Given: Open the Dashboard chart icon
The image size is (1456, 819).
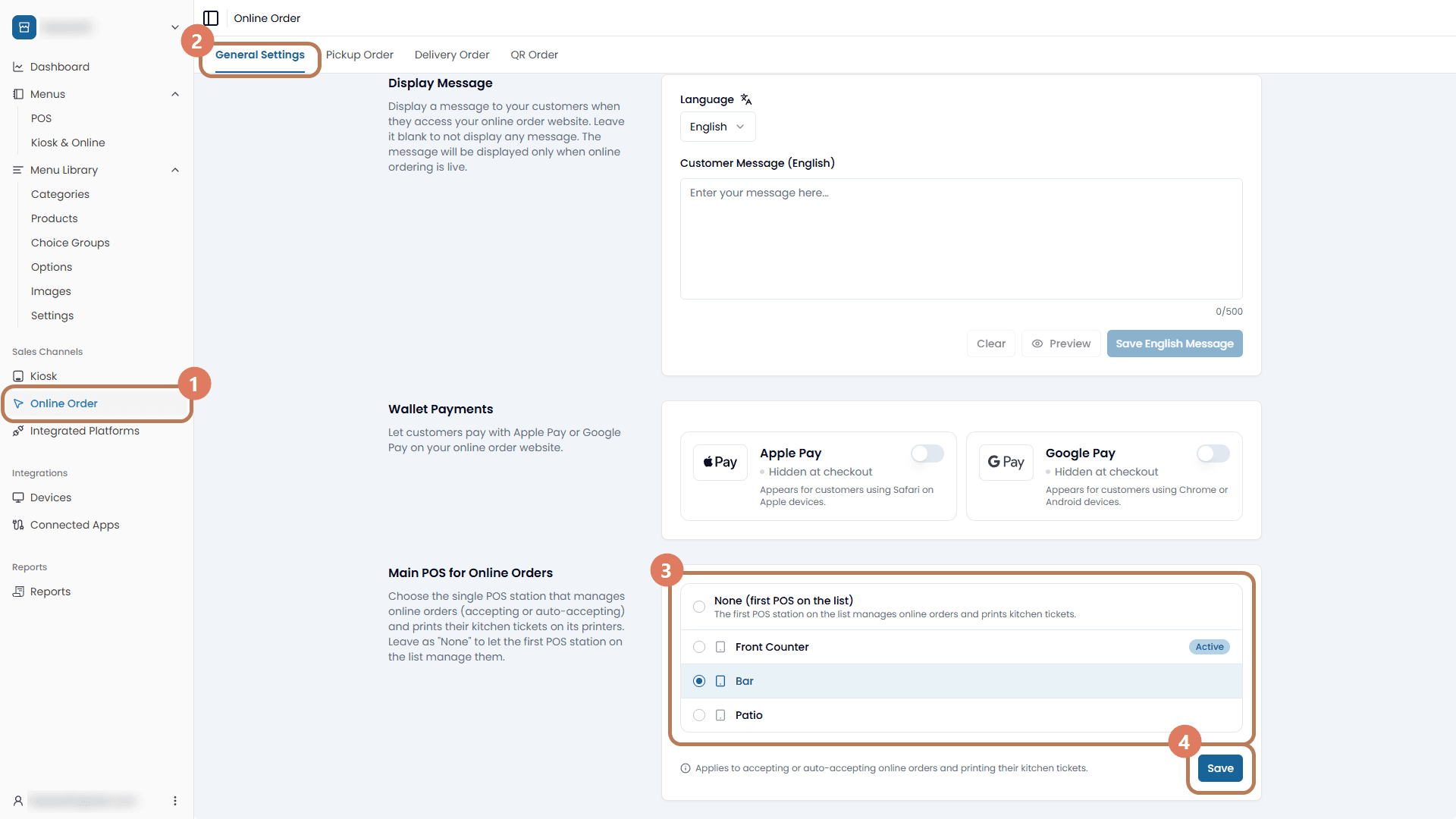Looking at the screenshot, I should pos(18,67).
